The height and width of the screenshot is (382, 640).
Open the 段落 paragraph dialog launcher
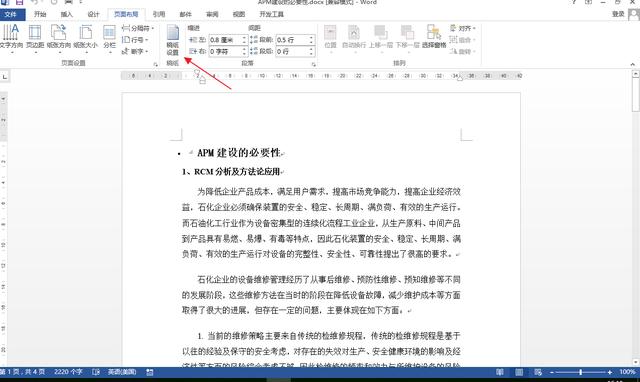click(313, 64)
